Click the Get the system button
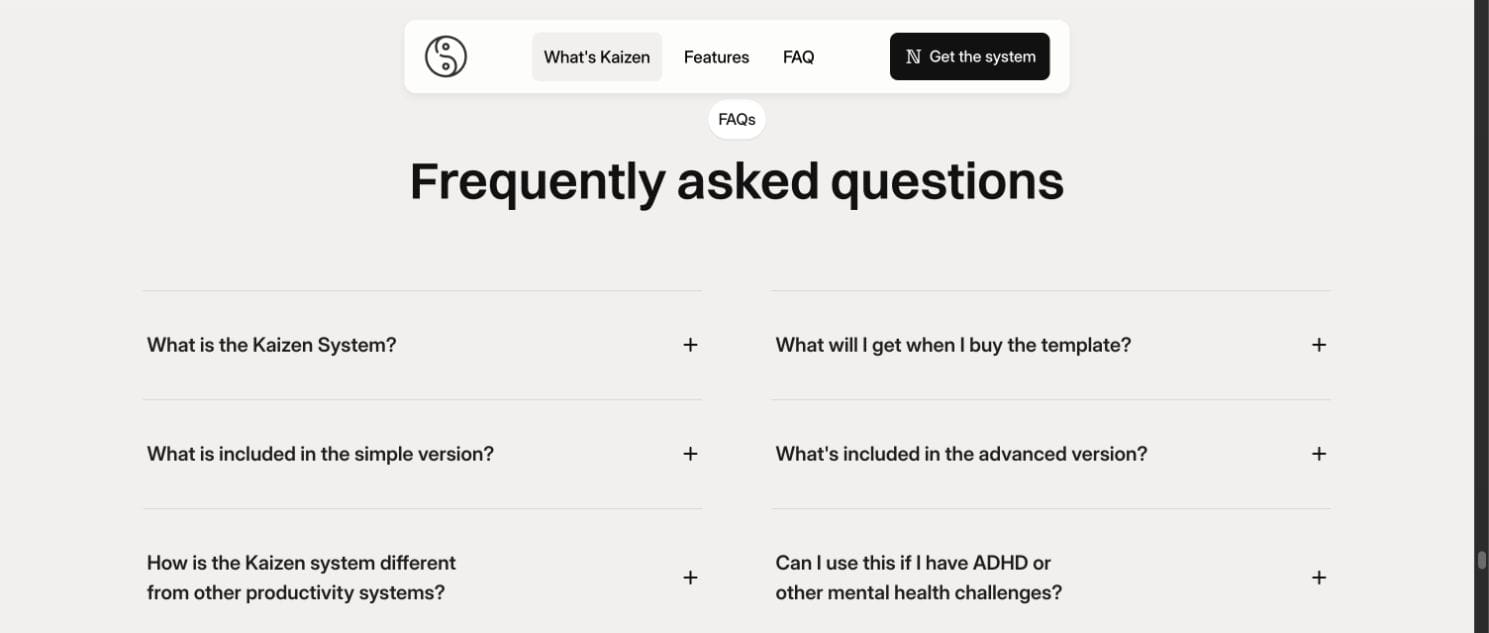This screenshot has height=633, width=1489. coord(970,57)
